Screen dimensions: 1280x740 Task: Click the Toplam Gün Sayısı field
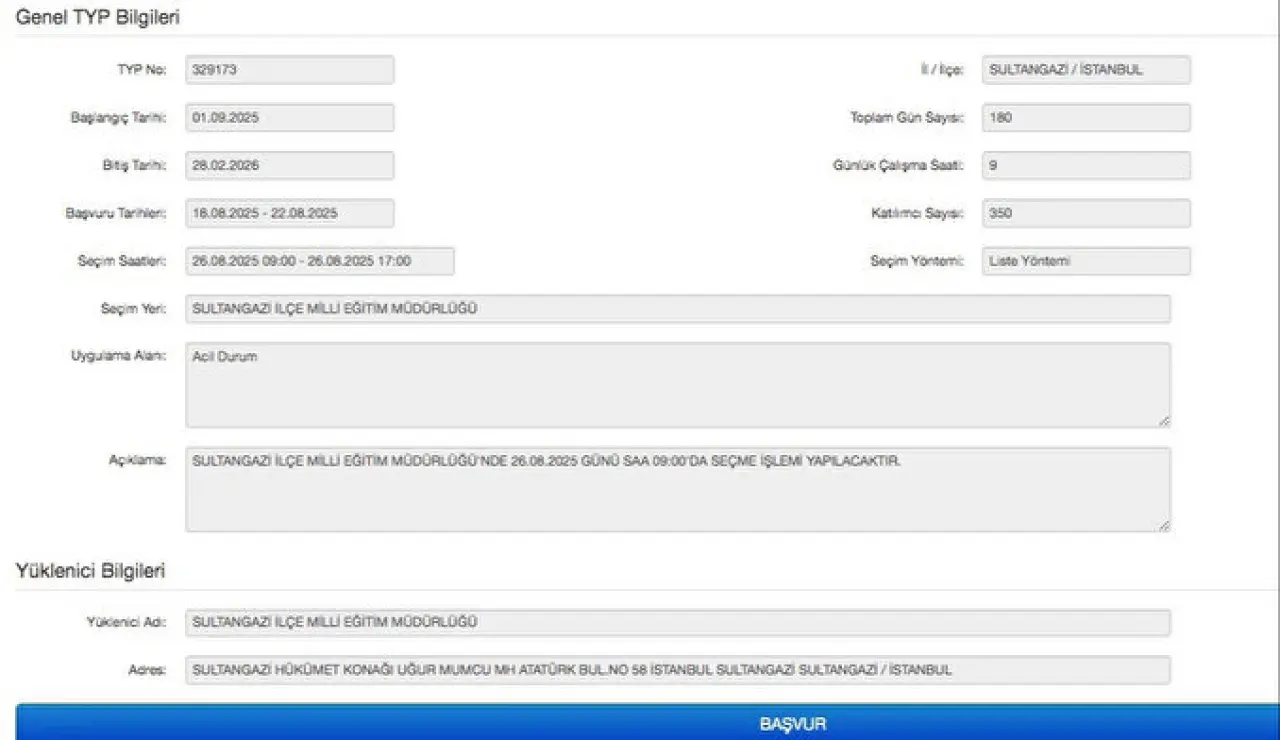1086,117
